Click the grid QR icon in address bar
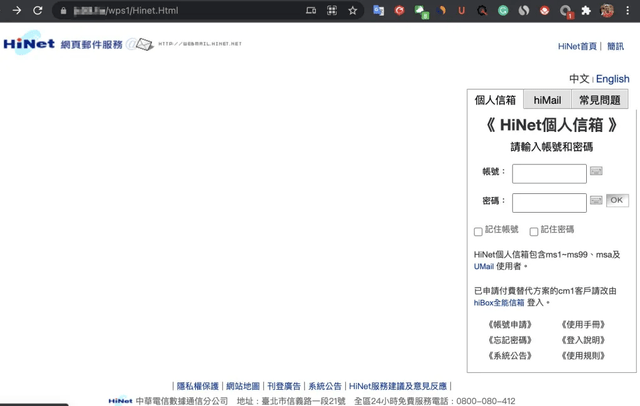The width and height of the screenshot is (640, 406). pos(332,11)
